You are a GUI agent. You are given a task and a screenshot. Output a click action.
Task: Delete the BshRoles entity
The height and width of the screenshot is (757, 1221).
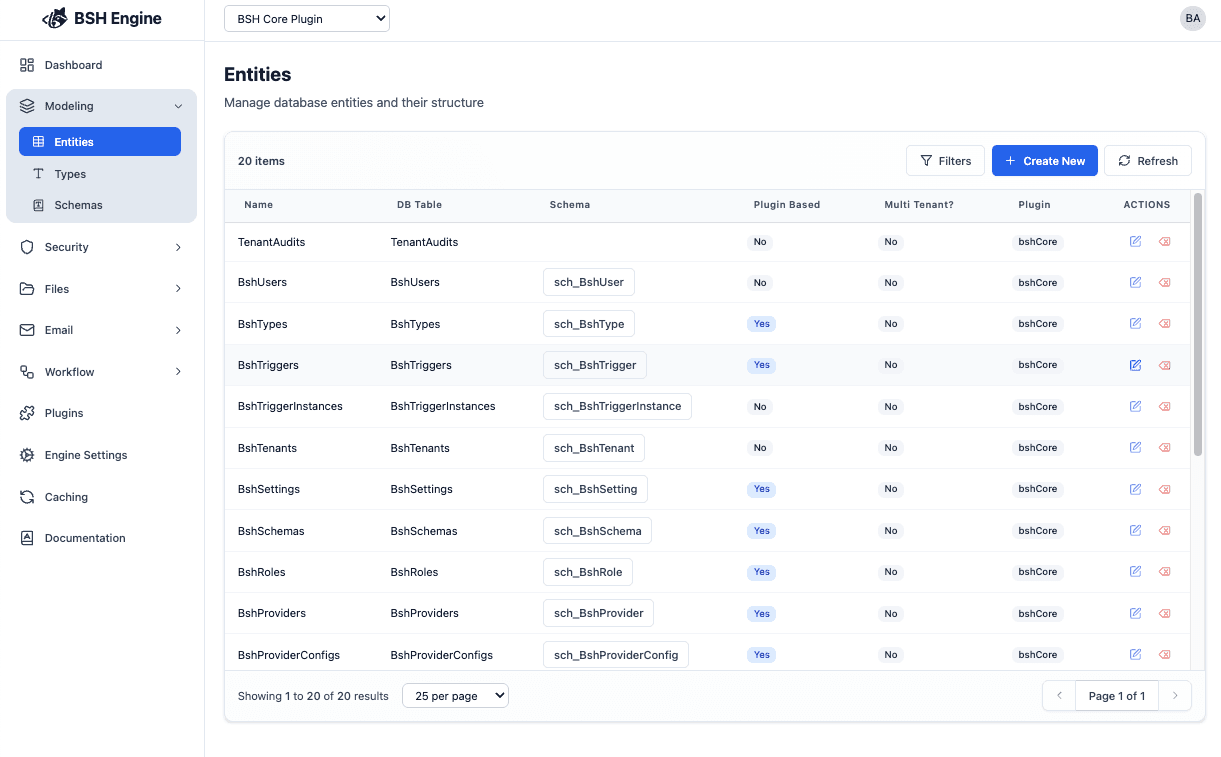pyautogui.click(x=1164, y=572)
